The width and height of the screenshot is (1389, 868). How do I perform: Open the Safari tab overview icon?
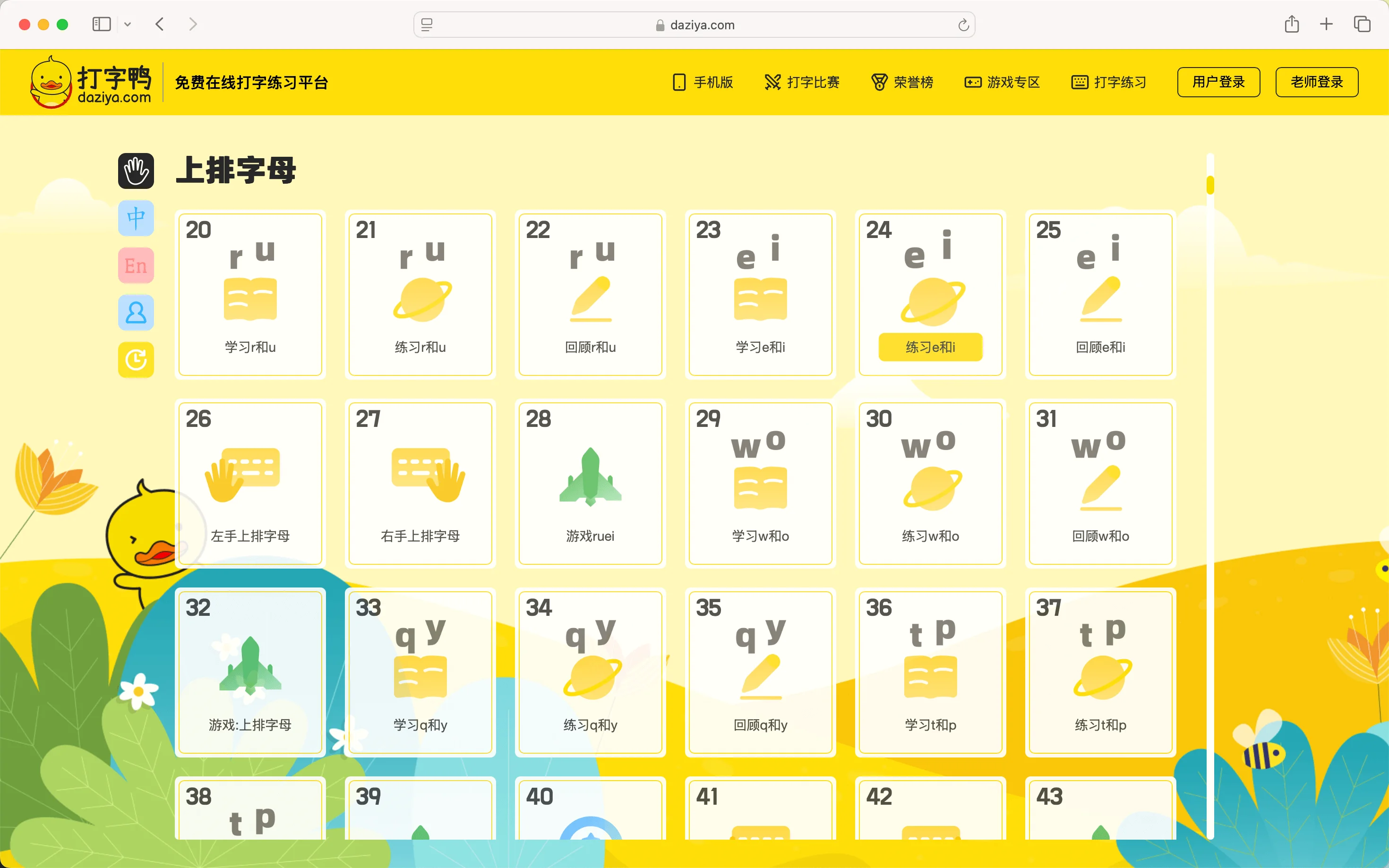[x=1362, y=24]
